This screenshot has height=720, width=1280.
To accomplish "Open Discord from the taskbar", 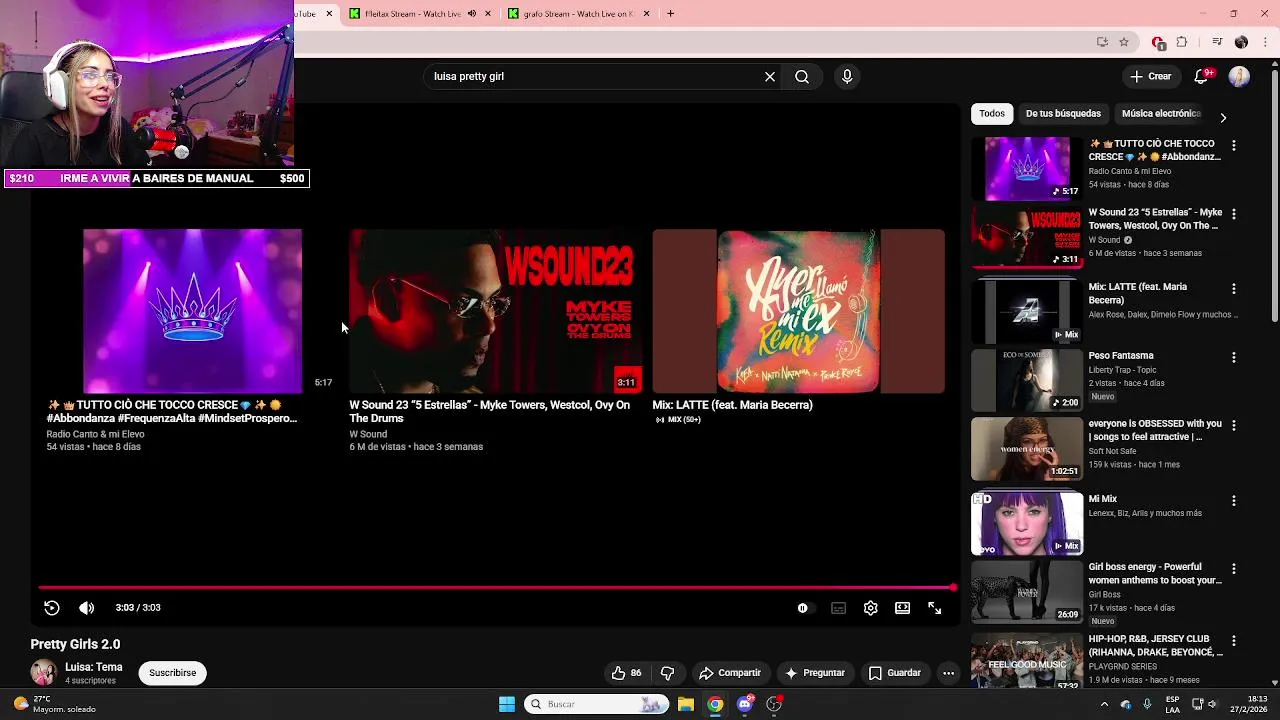I will point(745,704).
